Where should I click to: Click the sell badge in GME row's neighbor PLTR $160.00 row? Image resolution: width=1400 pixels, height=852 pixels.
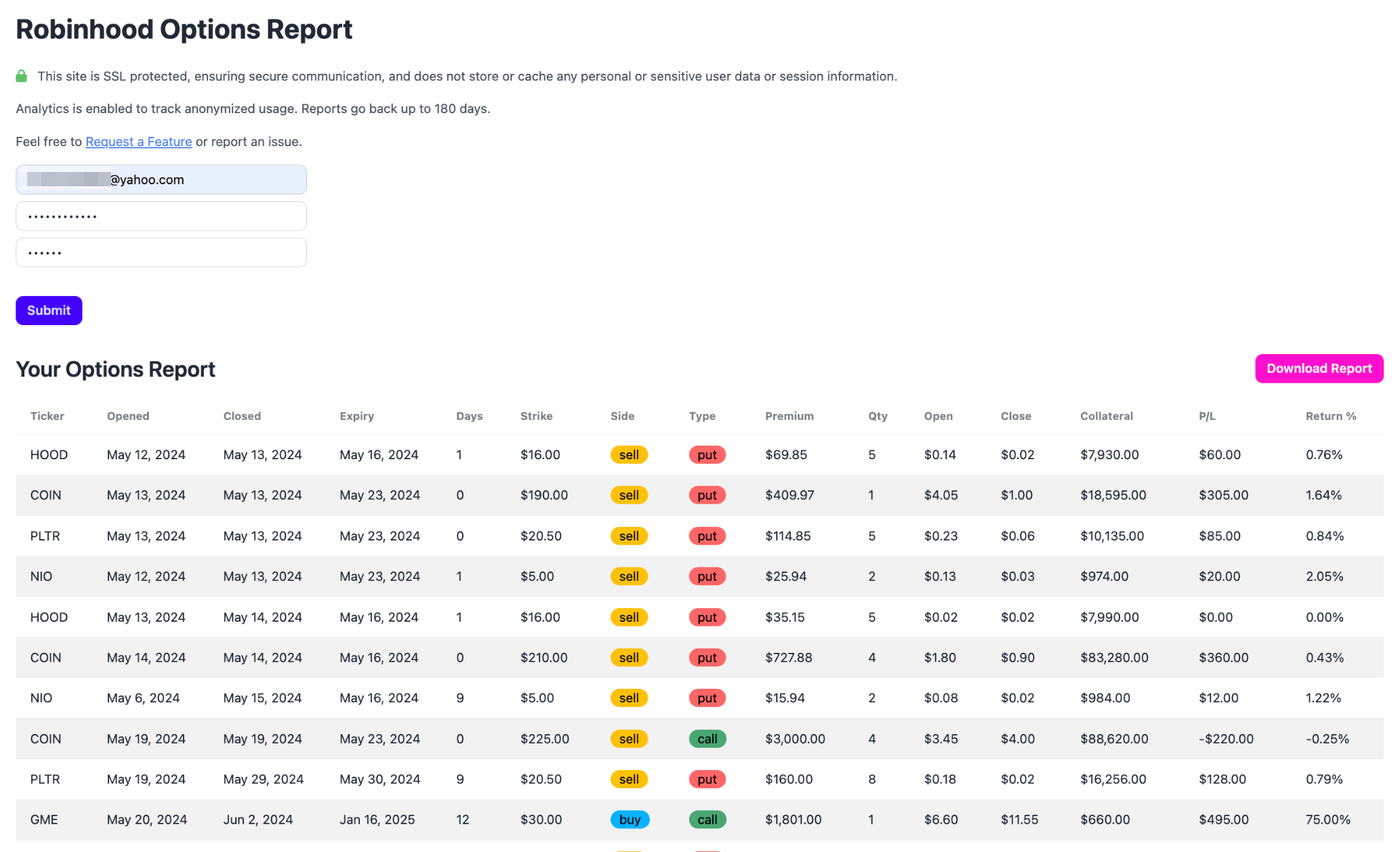point(629,779)
